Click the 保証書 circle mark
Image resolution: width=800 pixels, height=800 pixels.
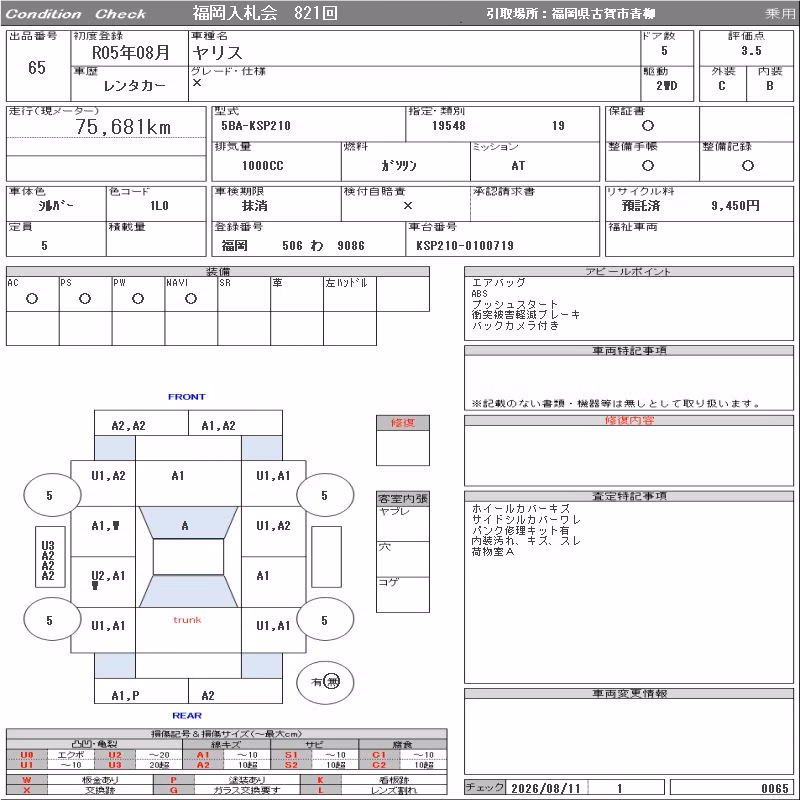tap(647, 126)
